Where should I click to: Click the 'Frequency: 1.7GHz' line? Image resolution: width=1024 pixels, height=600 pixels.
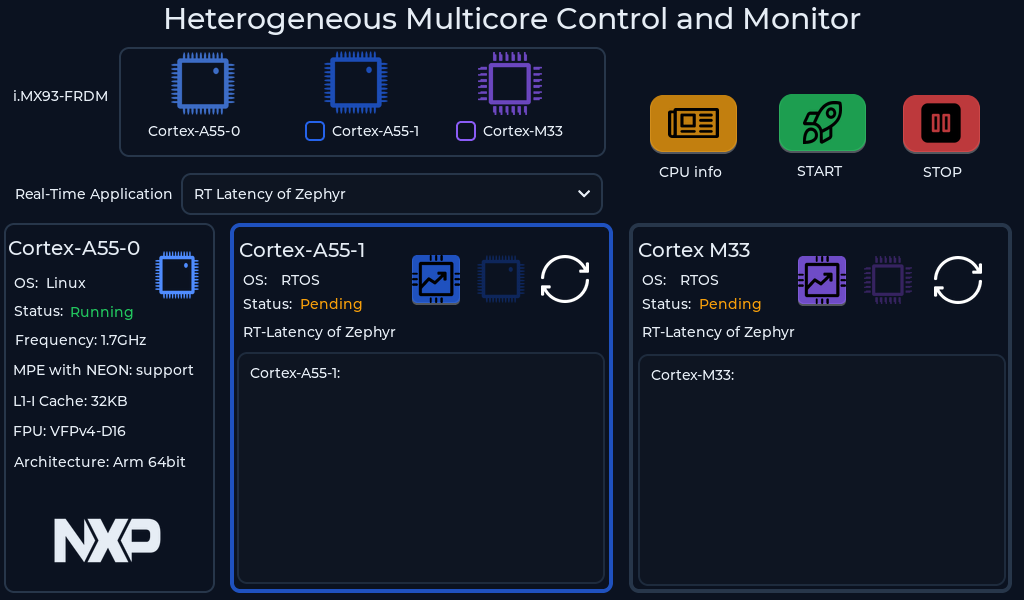click(x=80, y=340)
